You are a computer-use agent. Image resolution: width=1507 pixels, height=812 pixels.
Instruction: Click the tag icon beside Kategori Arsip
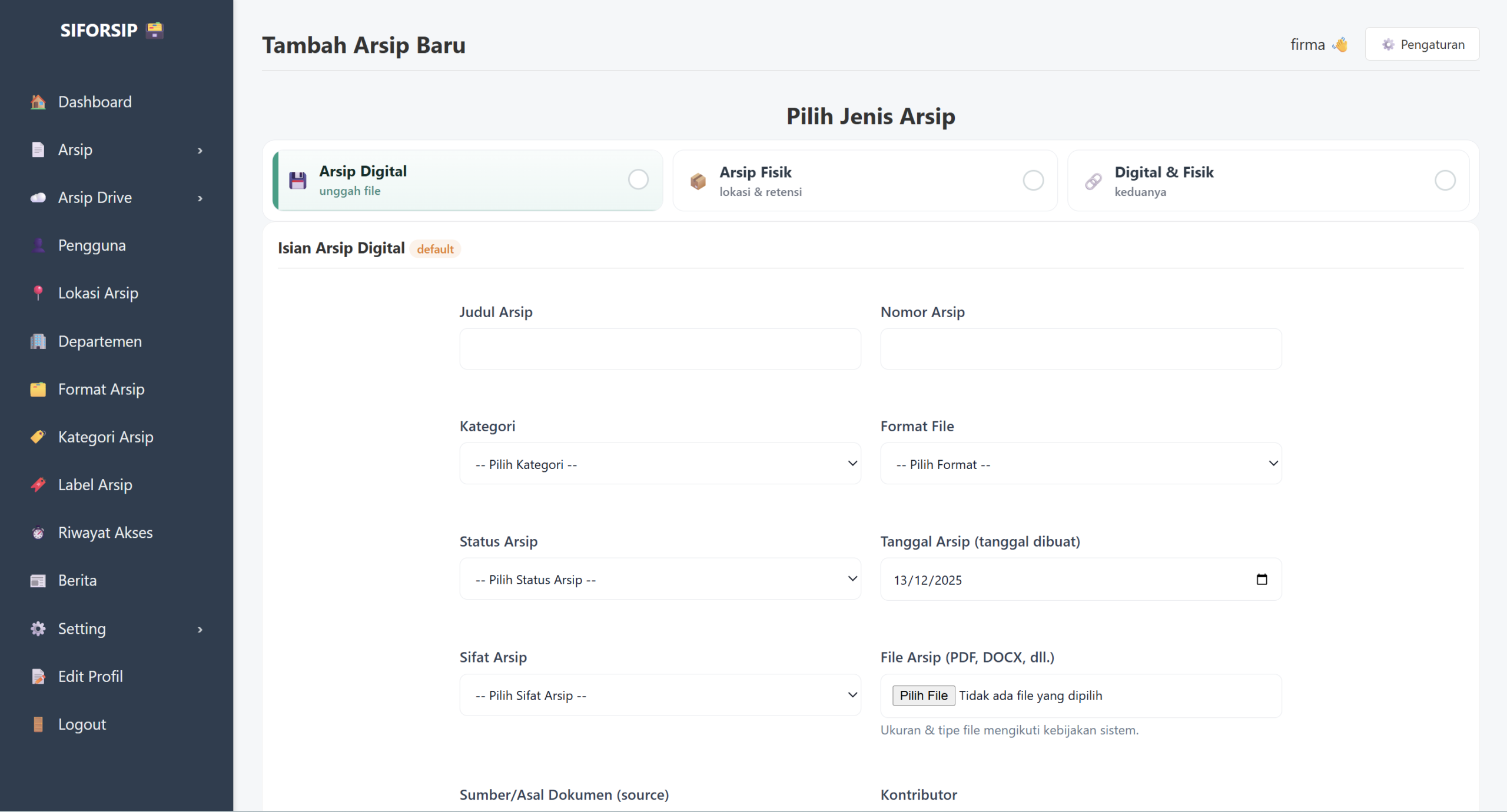pos(38,437)
